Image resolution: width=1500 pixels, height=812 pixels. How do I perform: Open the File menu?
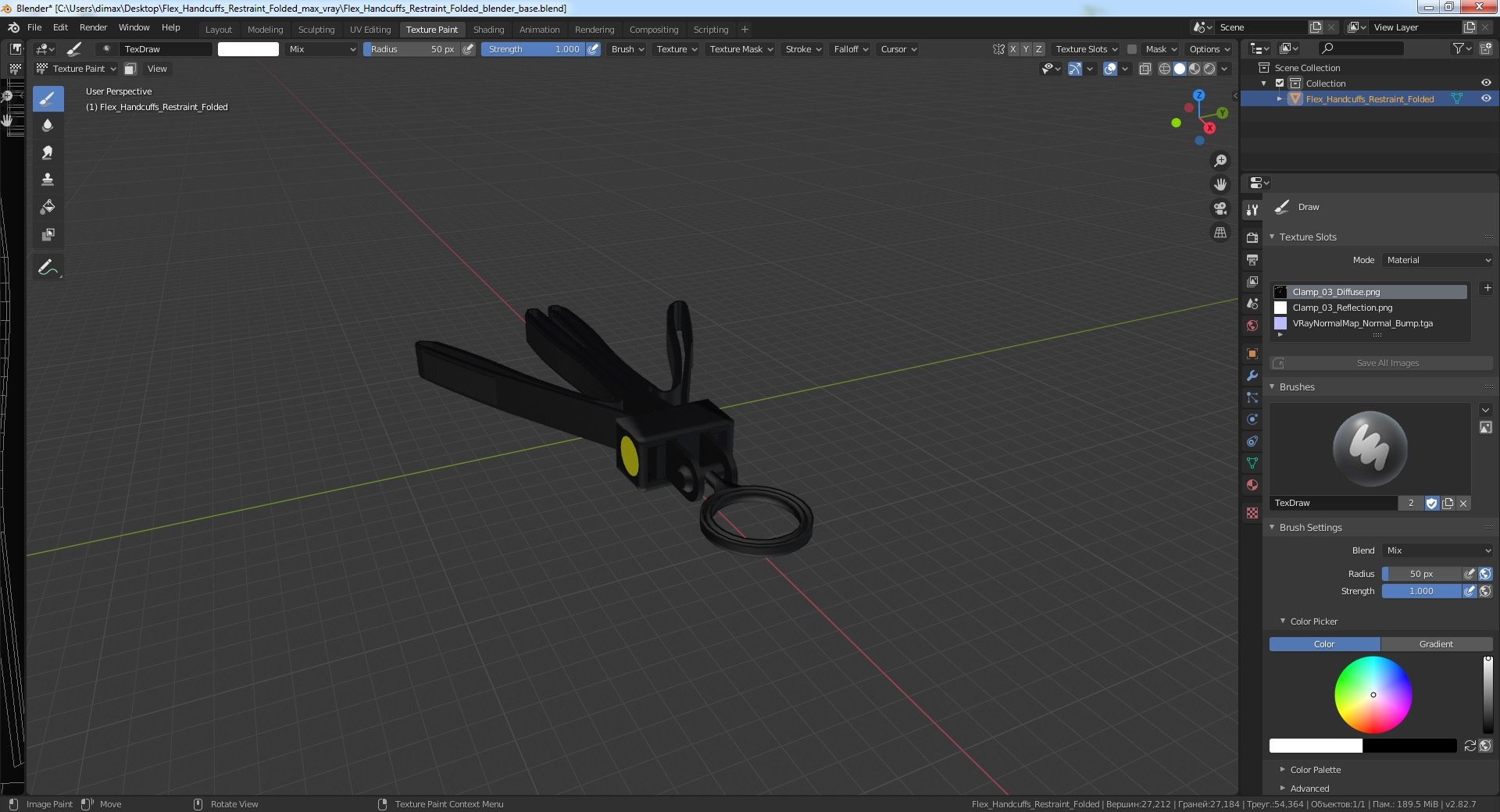tap(34, 27)
